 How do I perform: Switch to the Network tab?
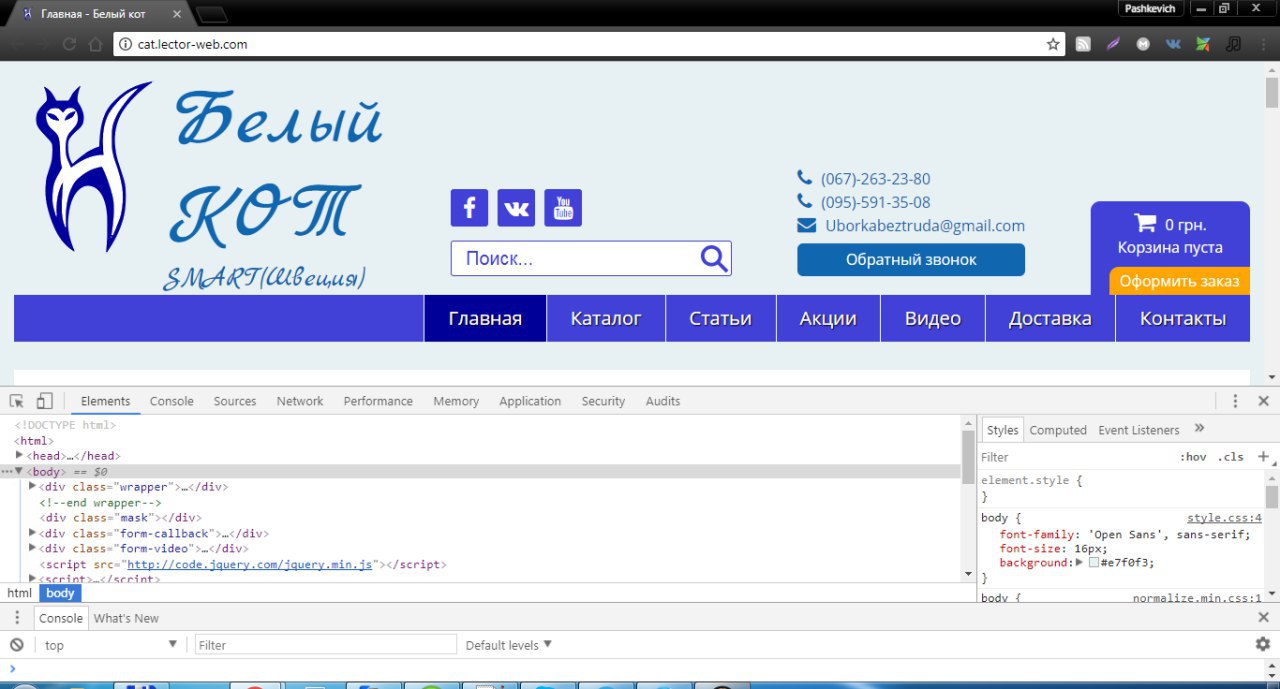(300, 401)
